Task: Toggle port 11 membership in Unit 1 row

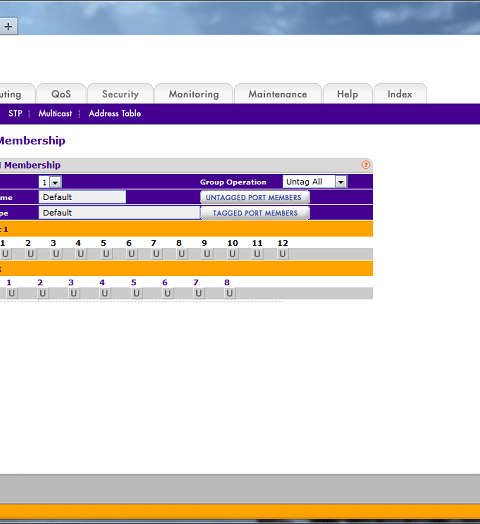Action: [x=257, y=254]
